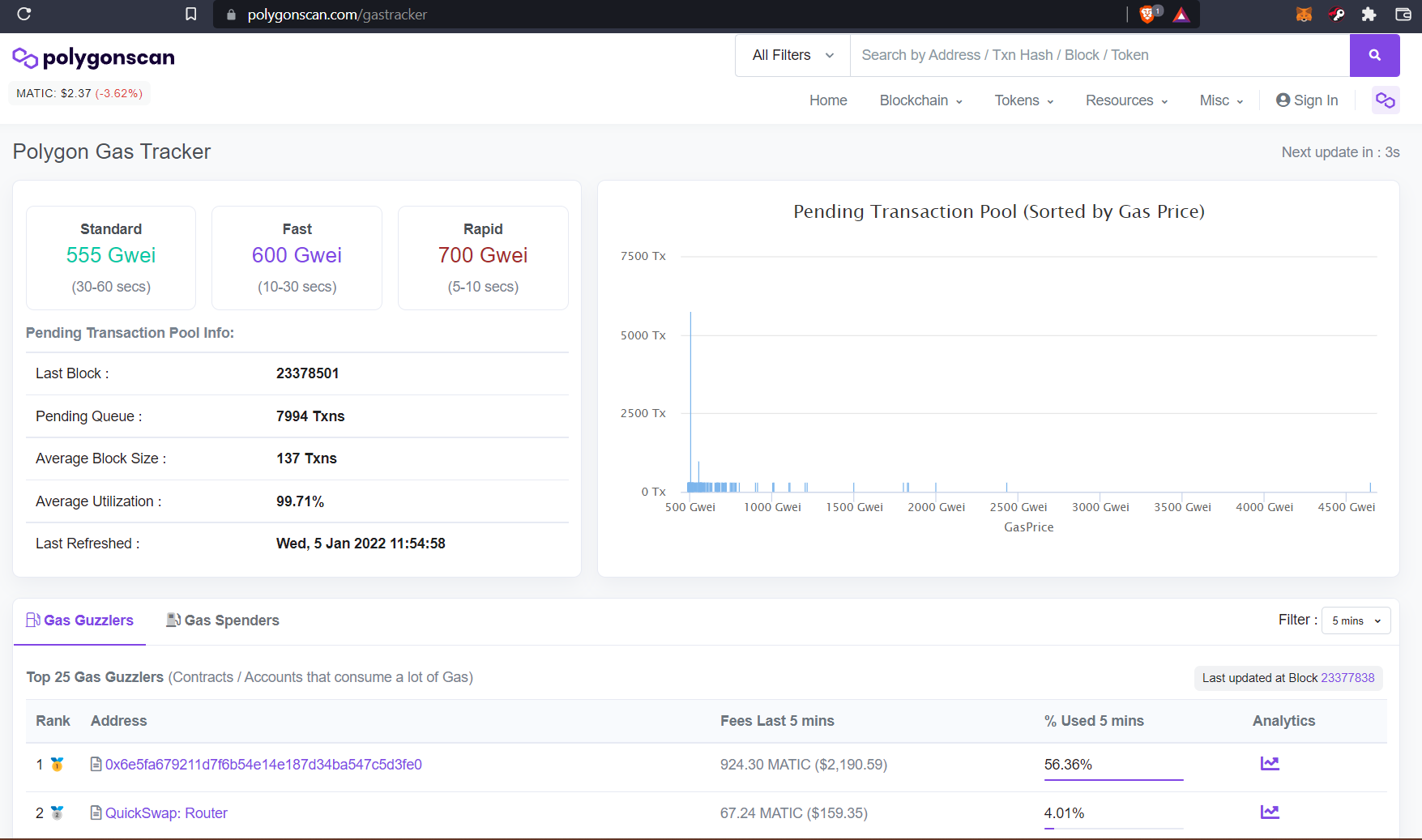Click contract icon beside QuickSwap: Router

point(96,812)
